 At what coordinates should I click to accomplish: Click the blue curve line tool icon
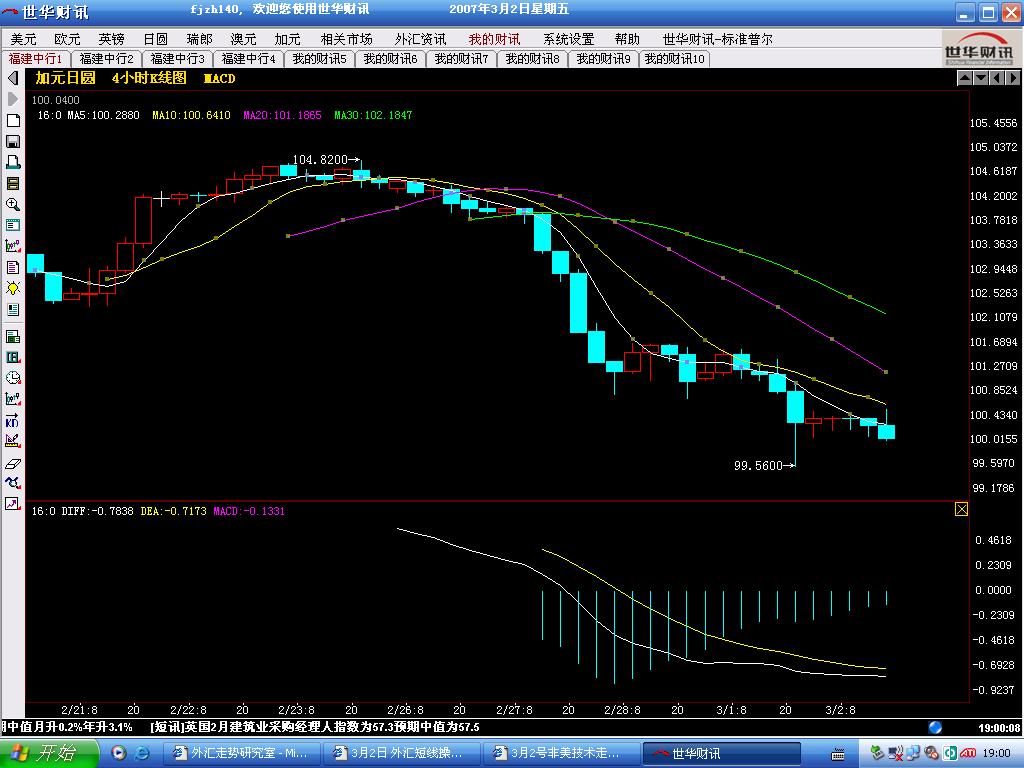click(x=12, y=483)
